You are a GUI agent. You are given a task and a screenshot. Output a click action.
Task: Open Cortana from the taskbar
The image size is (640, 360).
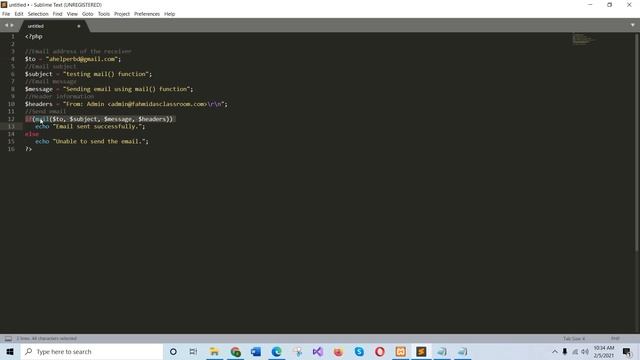173,351
